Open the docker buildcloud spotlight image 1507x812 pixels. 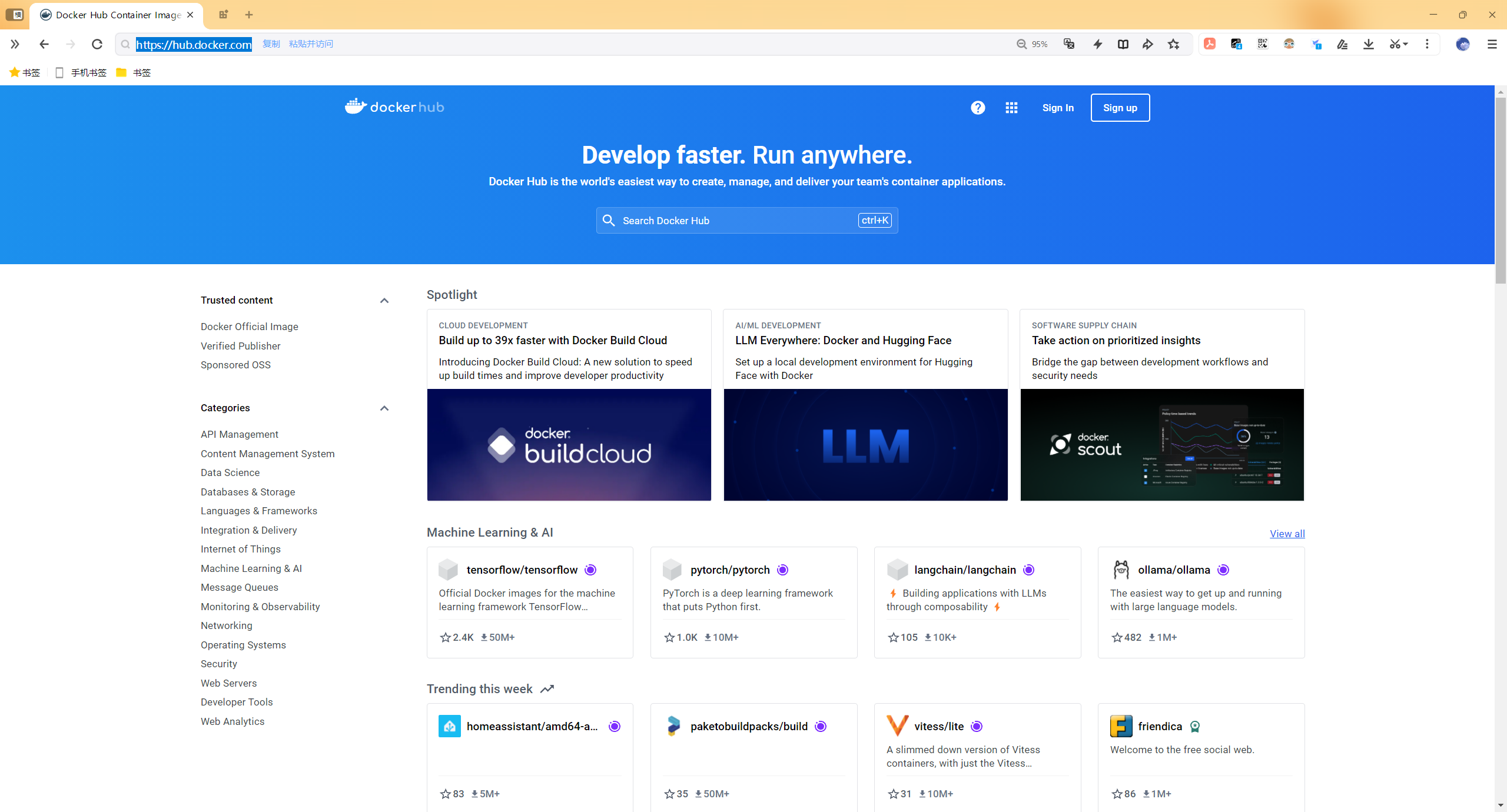click(569, 445)
